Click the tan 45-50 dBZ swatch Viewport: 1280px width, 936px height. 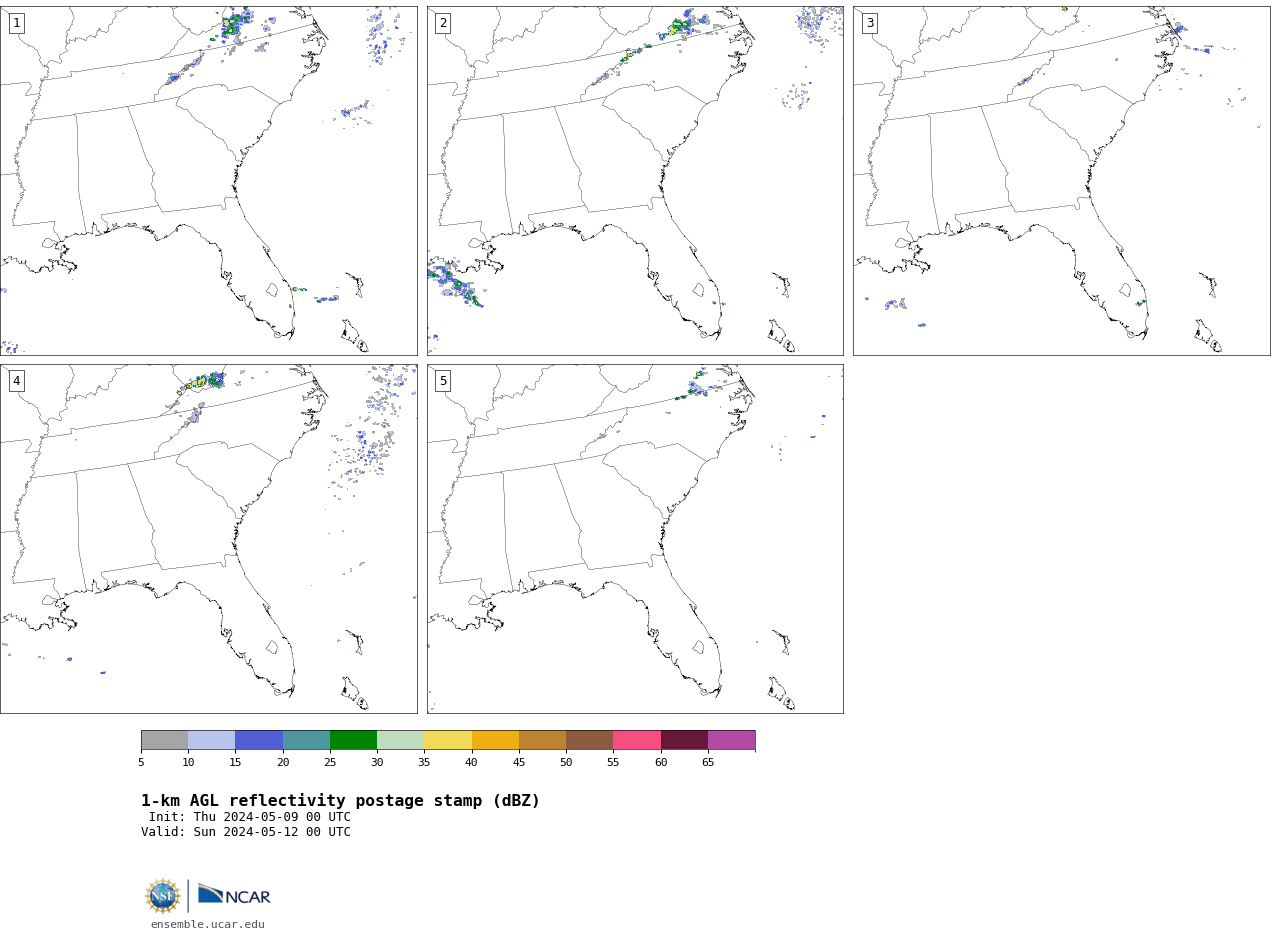coord(542,740)
